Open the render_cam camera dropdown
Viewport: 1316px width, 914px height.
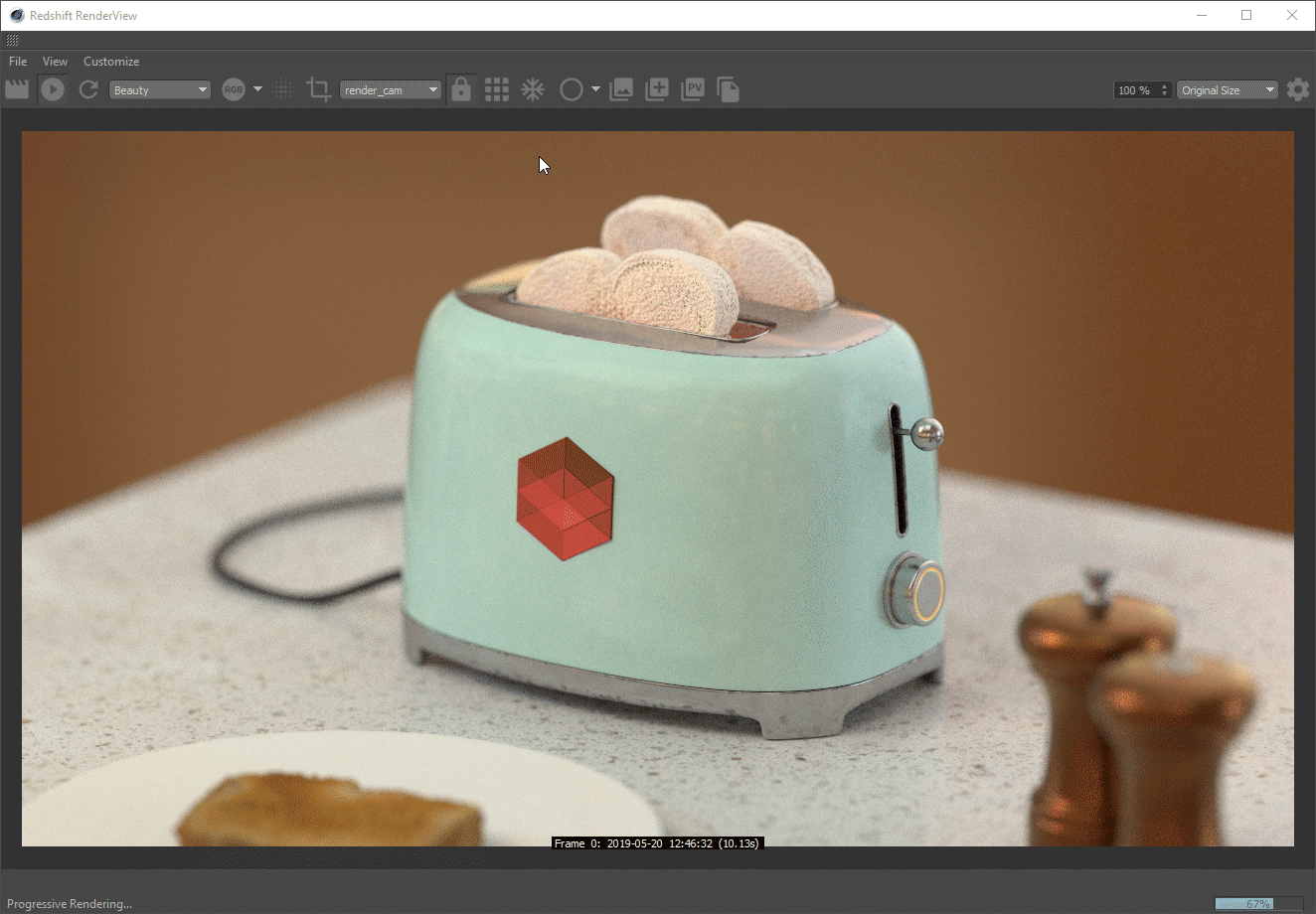(391, 89)
